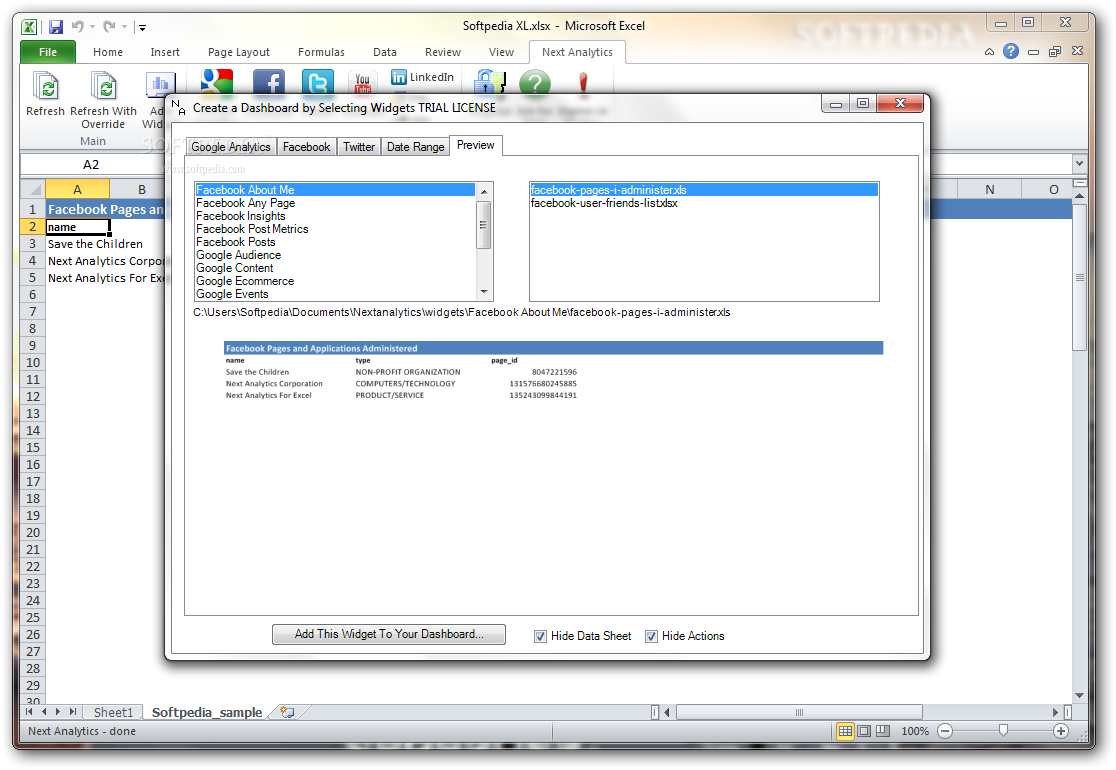Toggle the Hide Data Sheet checkbox
1116x770 pixels.
540,636
